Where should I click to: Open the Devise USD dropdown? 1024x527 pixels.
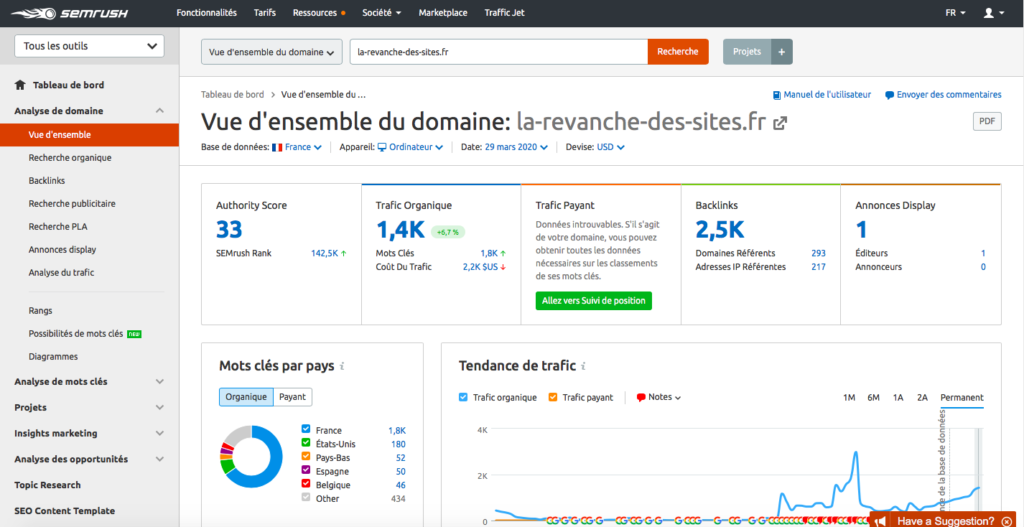click(x=611, y=148)
